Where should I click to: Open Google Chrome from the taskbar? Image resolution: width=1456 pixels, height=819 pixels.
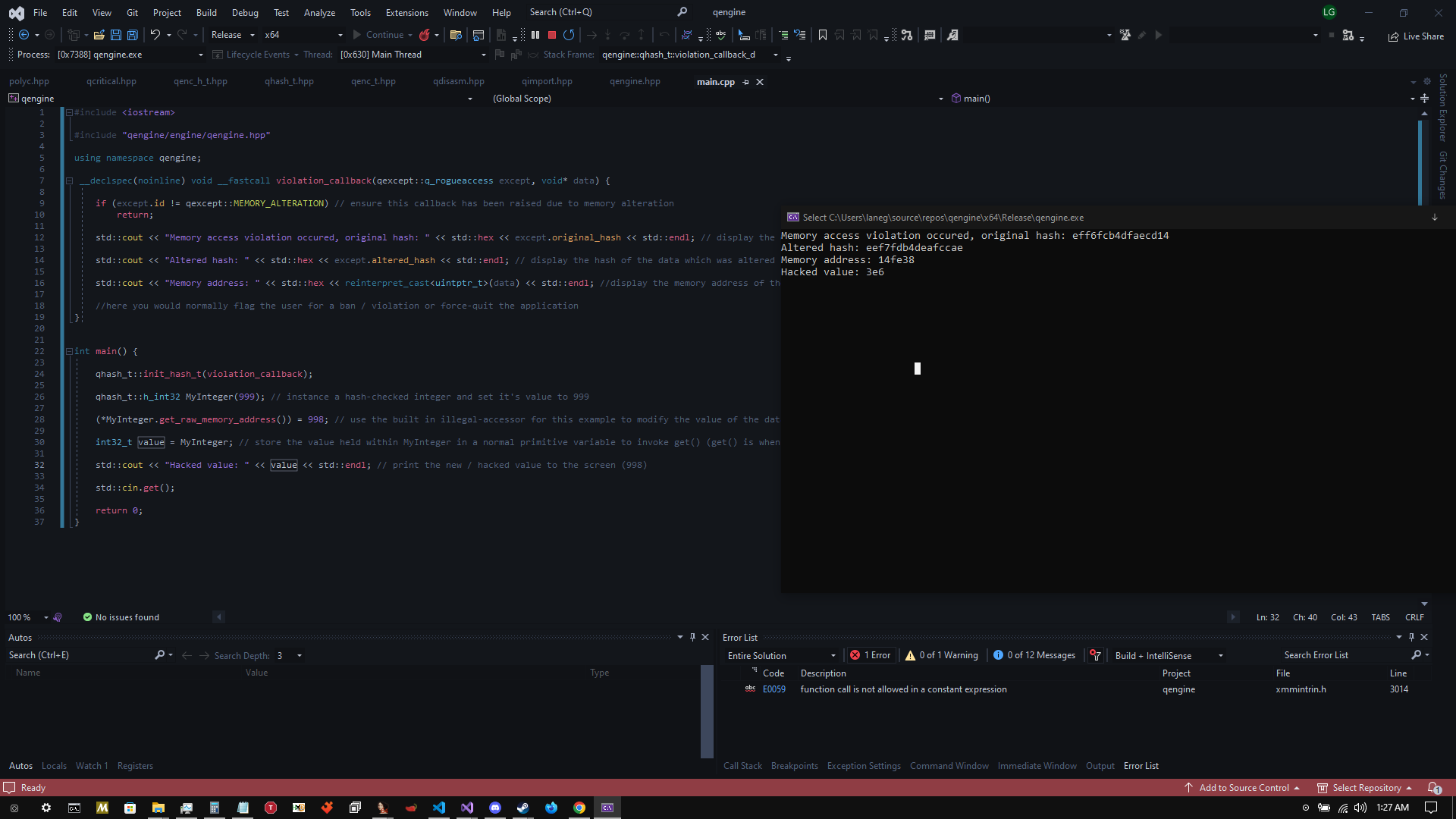(x=579, y=808)
